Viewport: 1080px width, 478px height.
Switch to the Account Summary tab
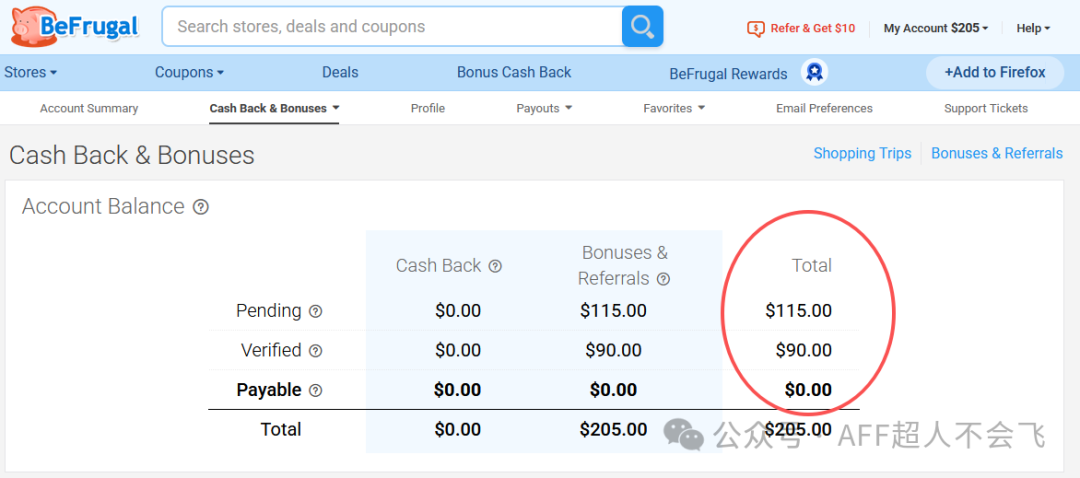[x=89, y=108]
